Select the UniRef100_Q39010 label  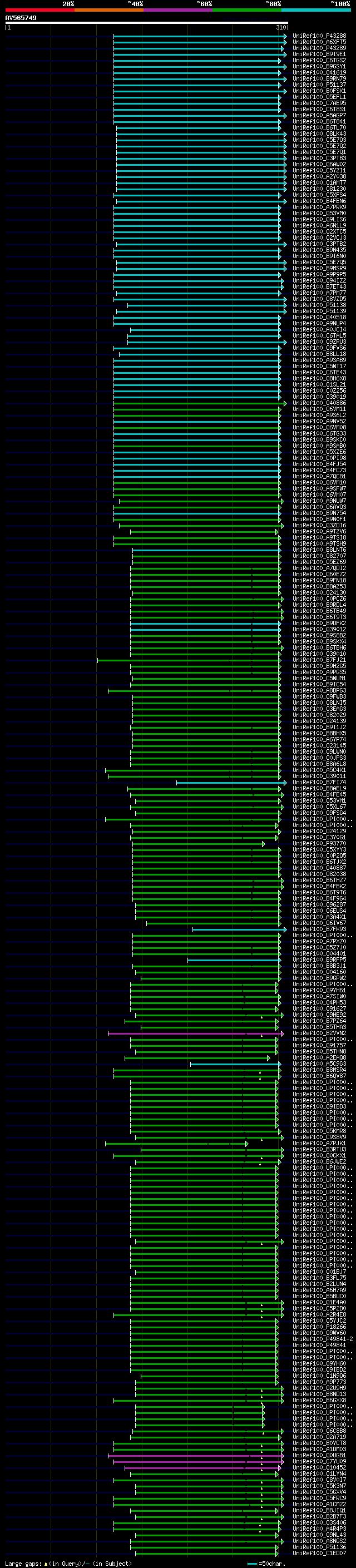tap(319, 654)
